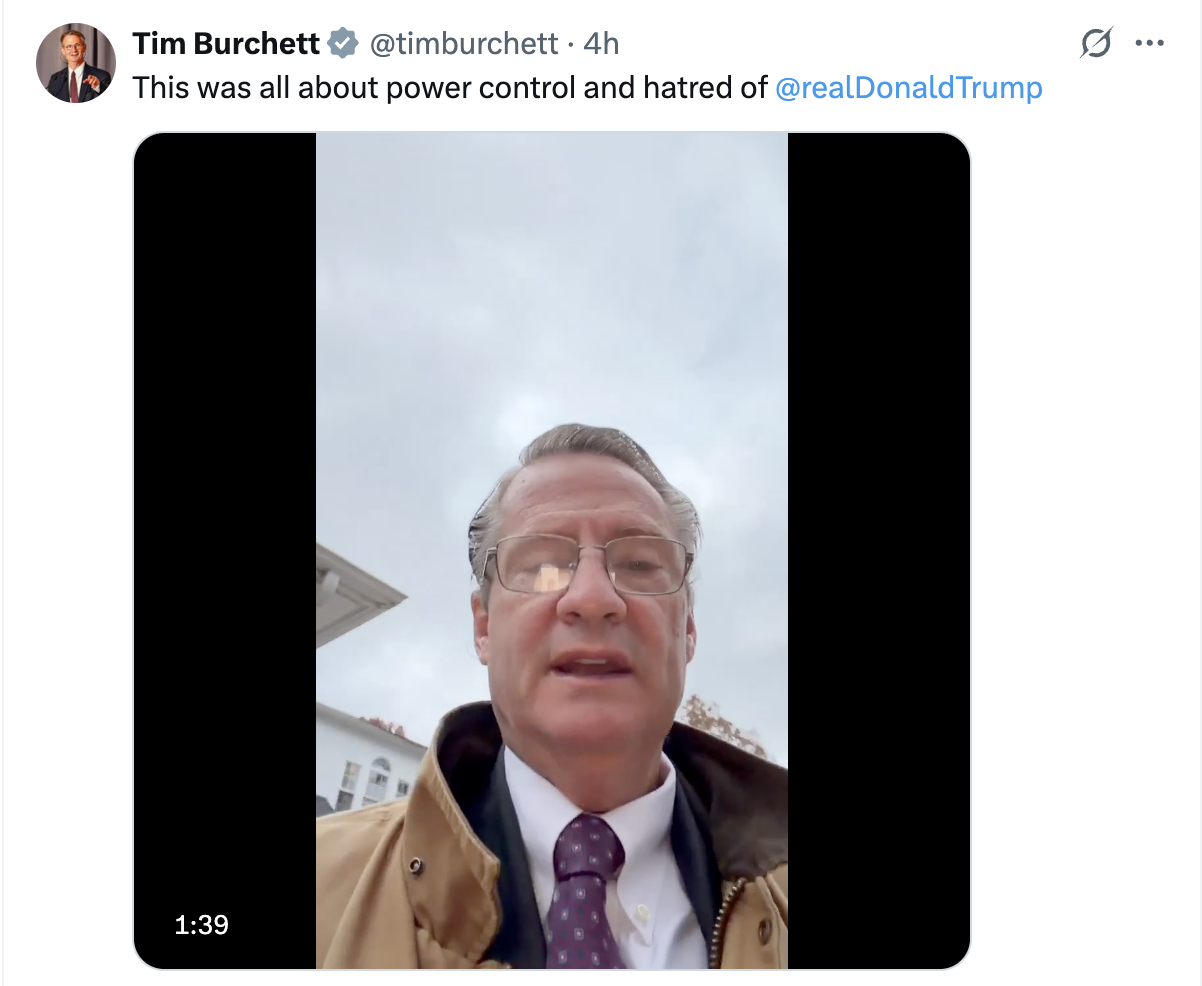Click the blue verified checkmark badge
The image size is (1202, 986).
point(344,43)
